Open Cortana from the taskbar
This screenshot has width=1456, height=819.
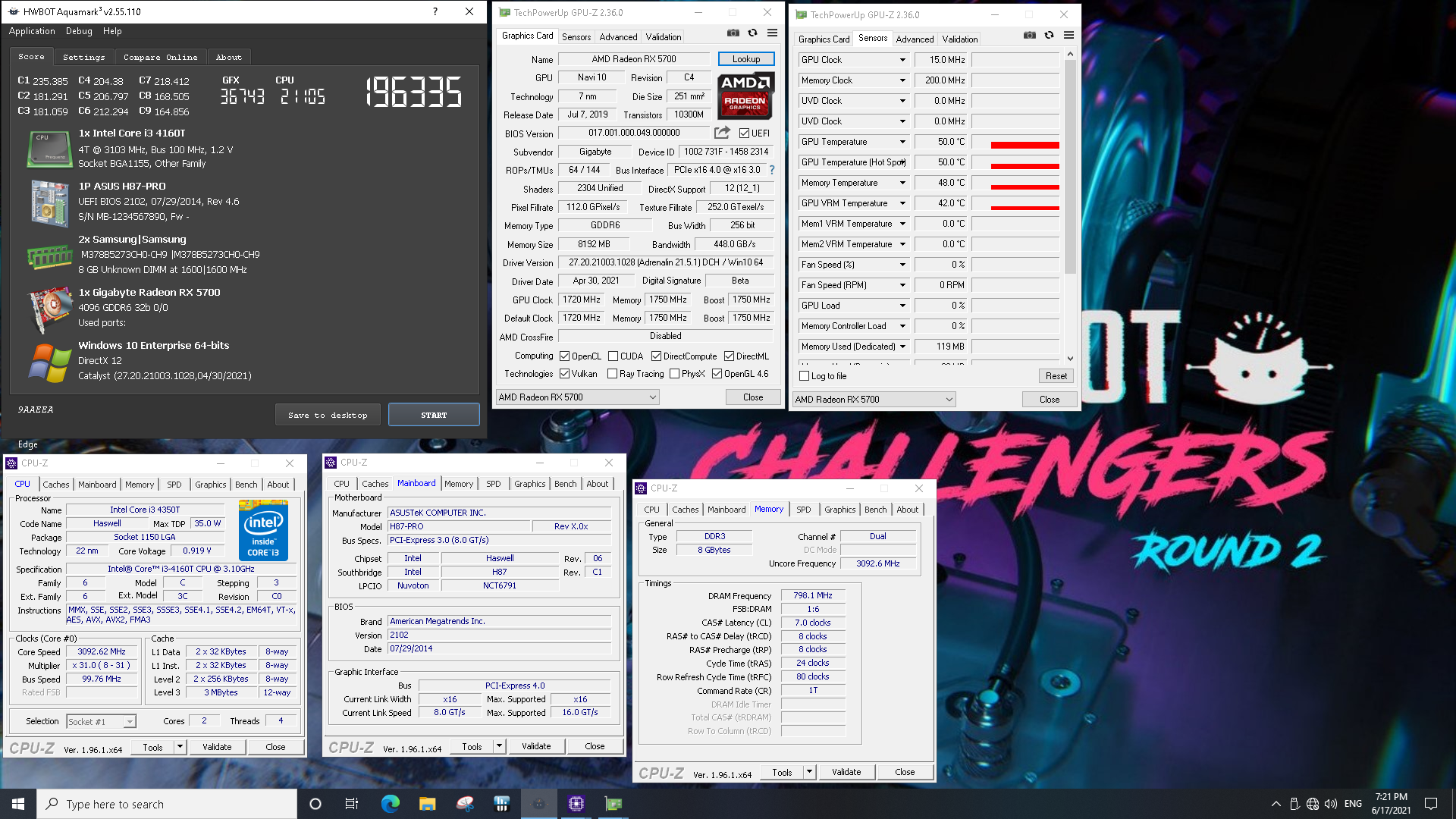coord(315,804)
